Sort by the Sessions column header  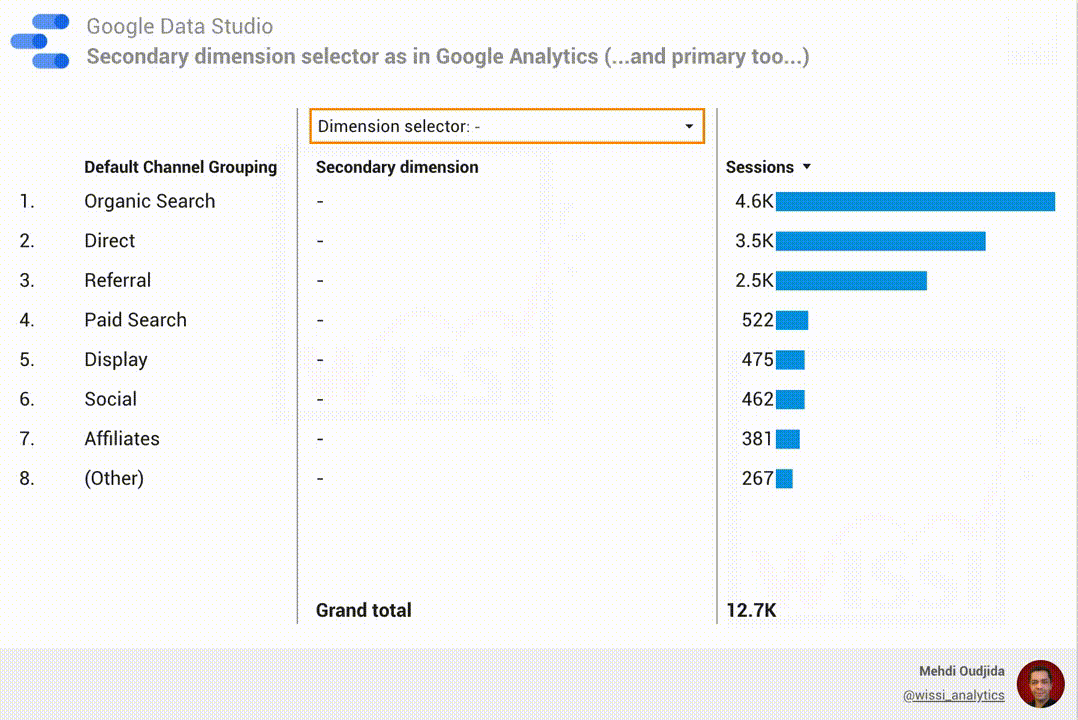759,167
